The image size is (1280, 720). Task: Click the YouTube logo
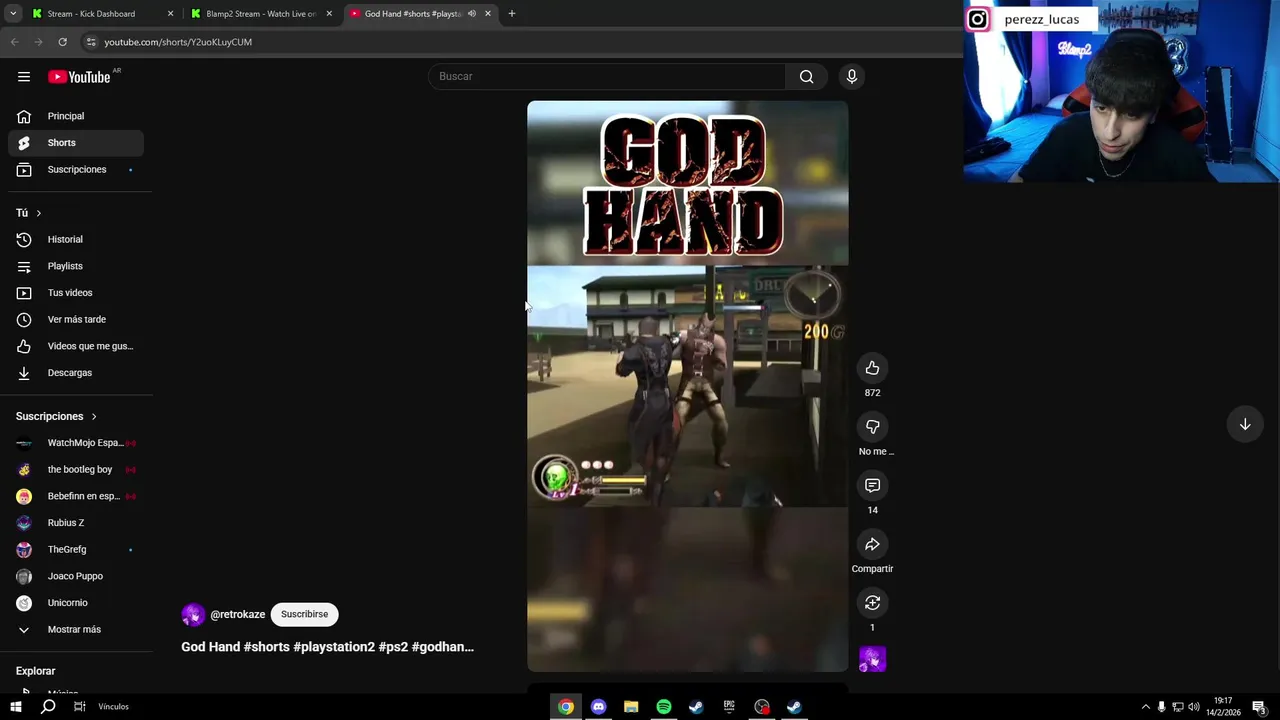click(79, 77)
